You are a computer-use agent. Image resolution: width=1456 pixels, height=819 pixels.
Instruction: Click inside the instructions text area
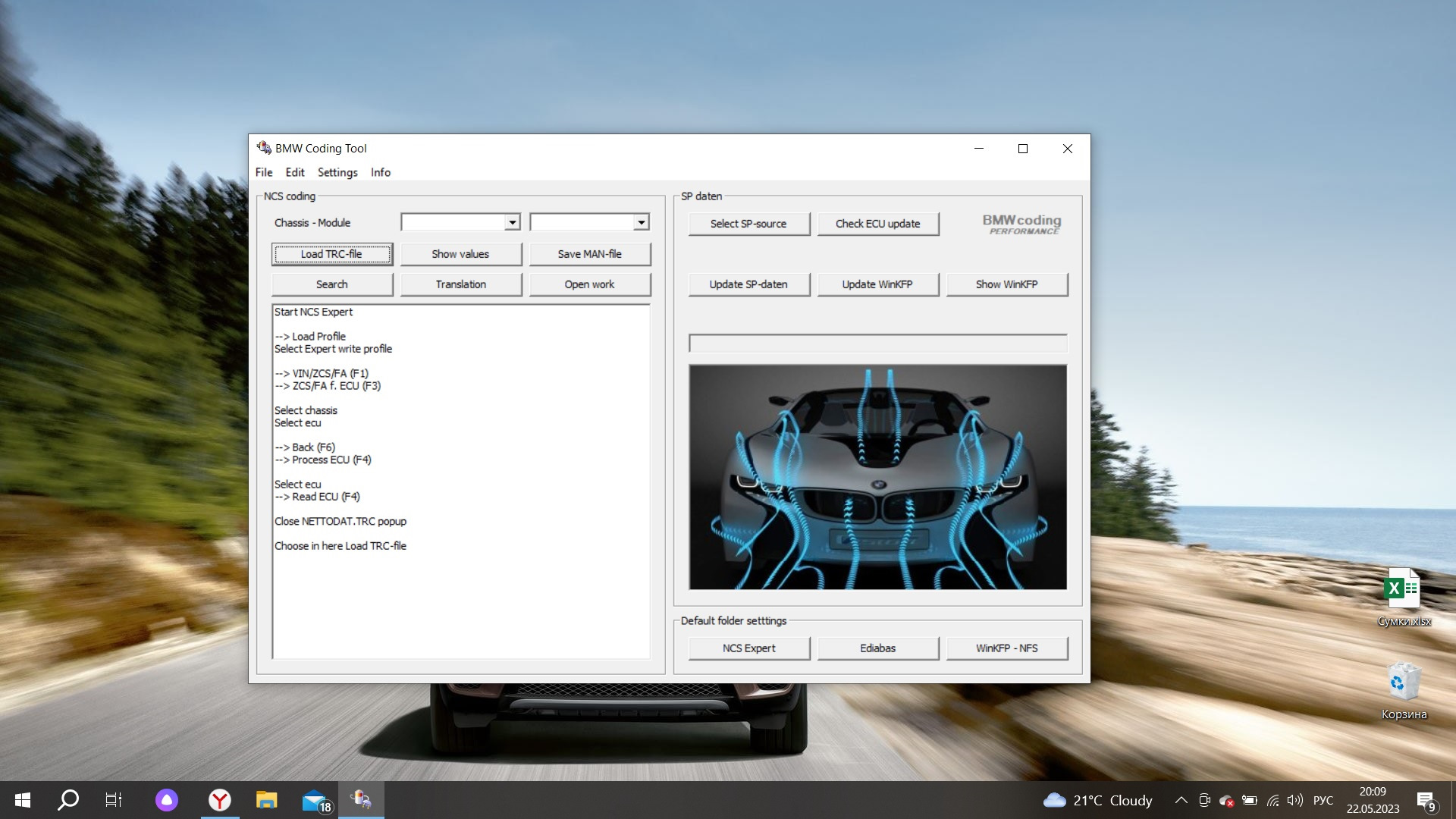461,482
